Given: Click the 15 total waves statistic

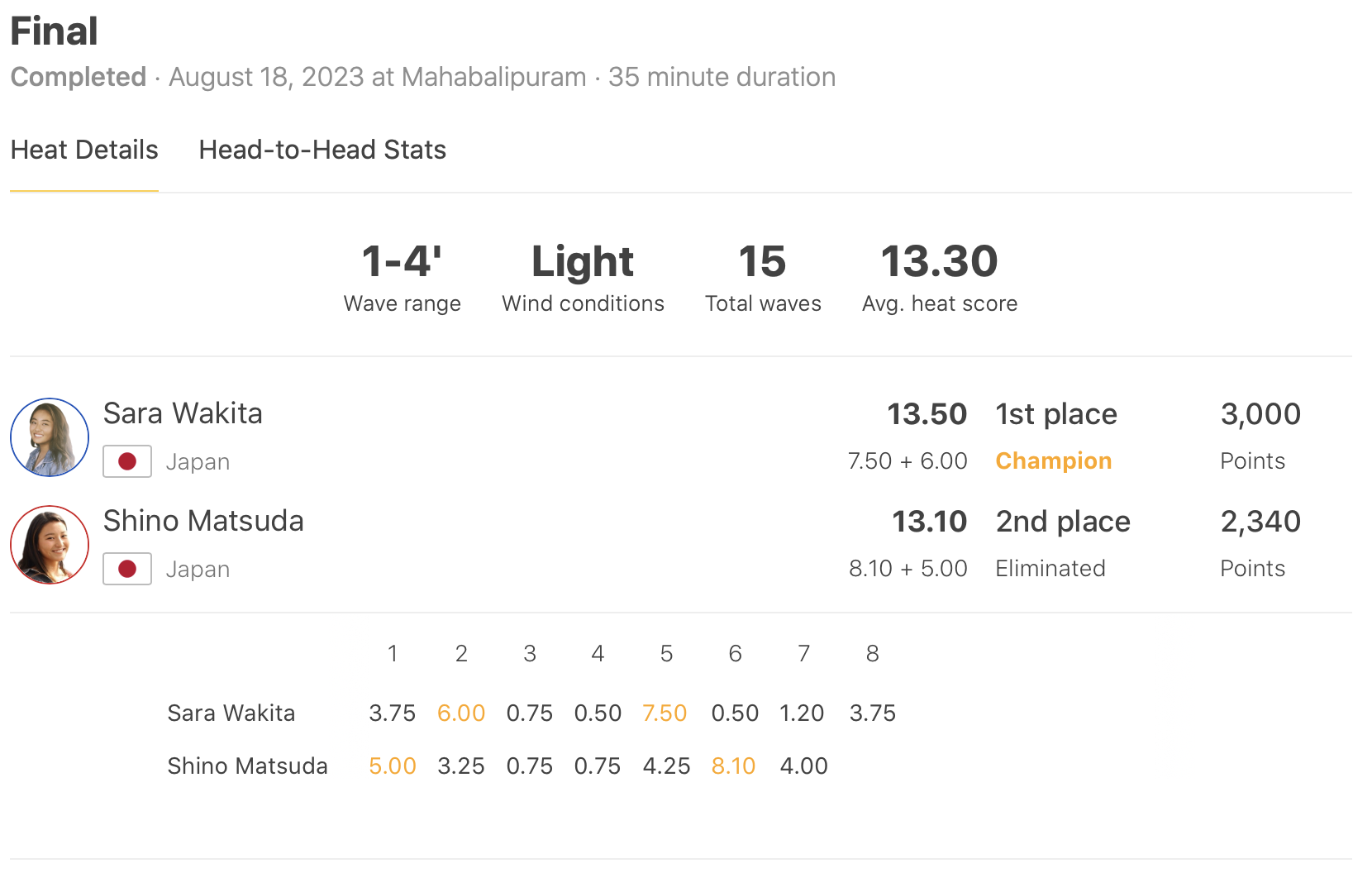Looking at the screenshot, I should pyautogui.click(x=762, y=262).
